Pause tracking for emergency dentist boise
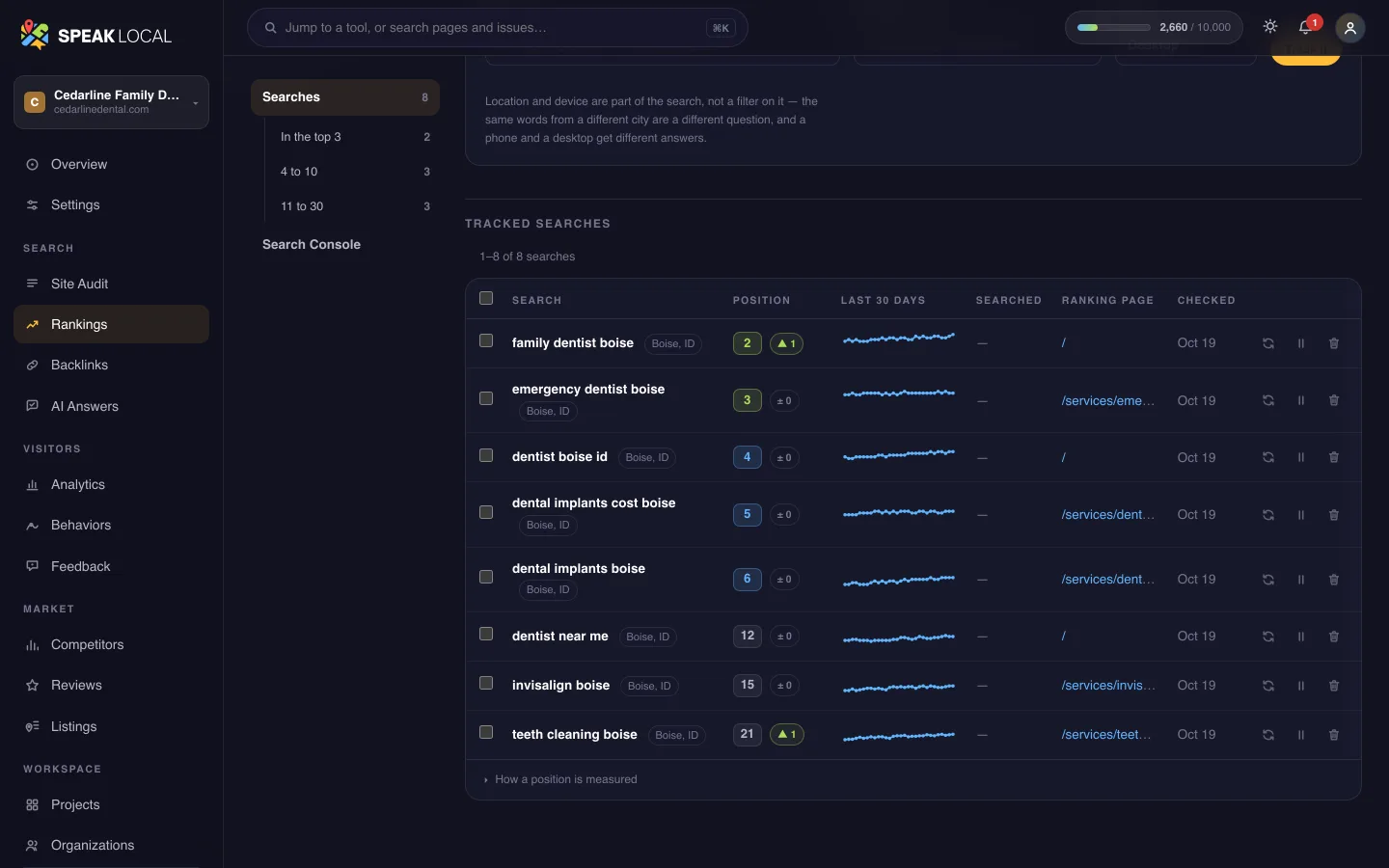This screenshot has width=1389, height=868. pyautogui.click(x=1301, y=400)
